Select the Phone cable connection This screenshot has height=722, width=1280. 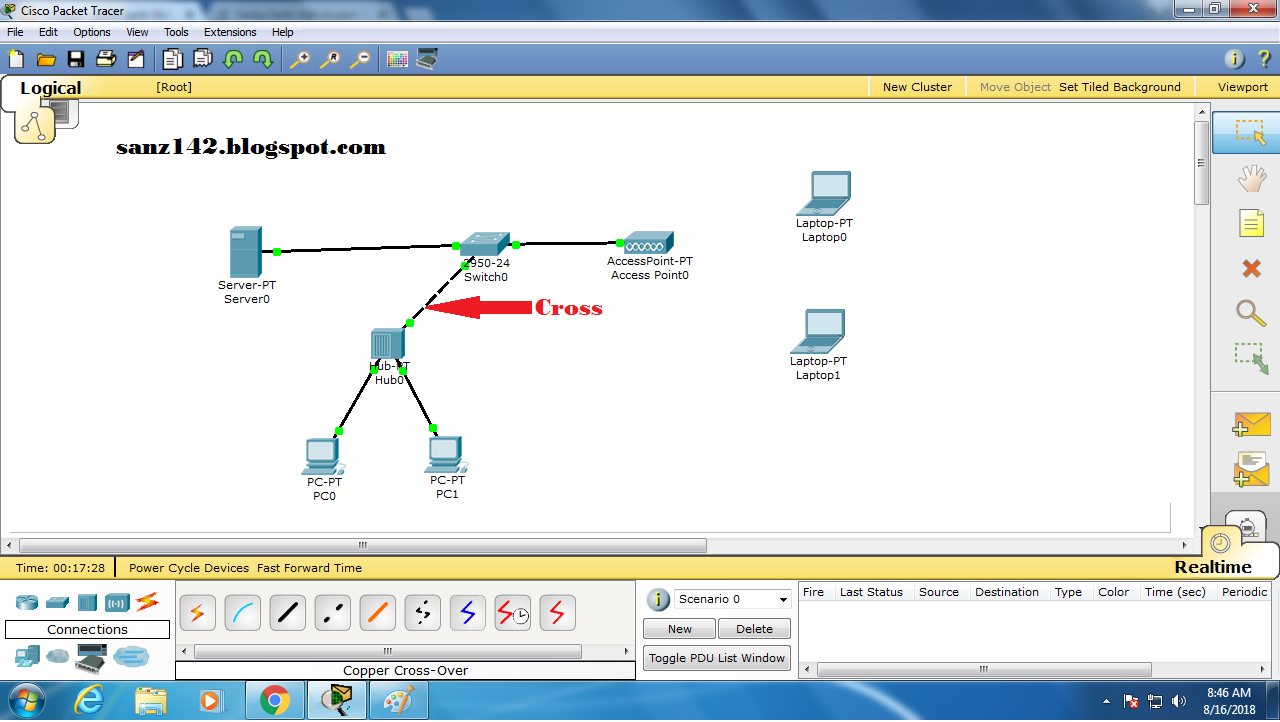422,612
